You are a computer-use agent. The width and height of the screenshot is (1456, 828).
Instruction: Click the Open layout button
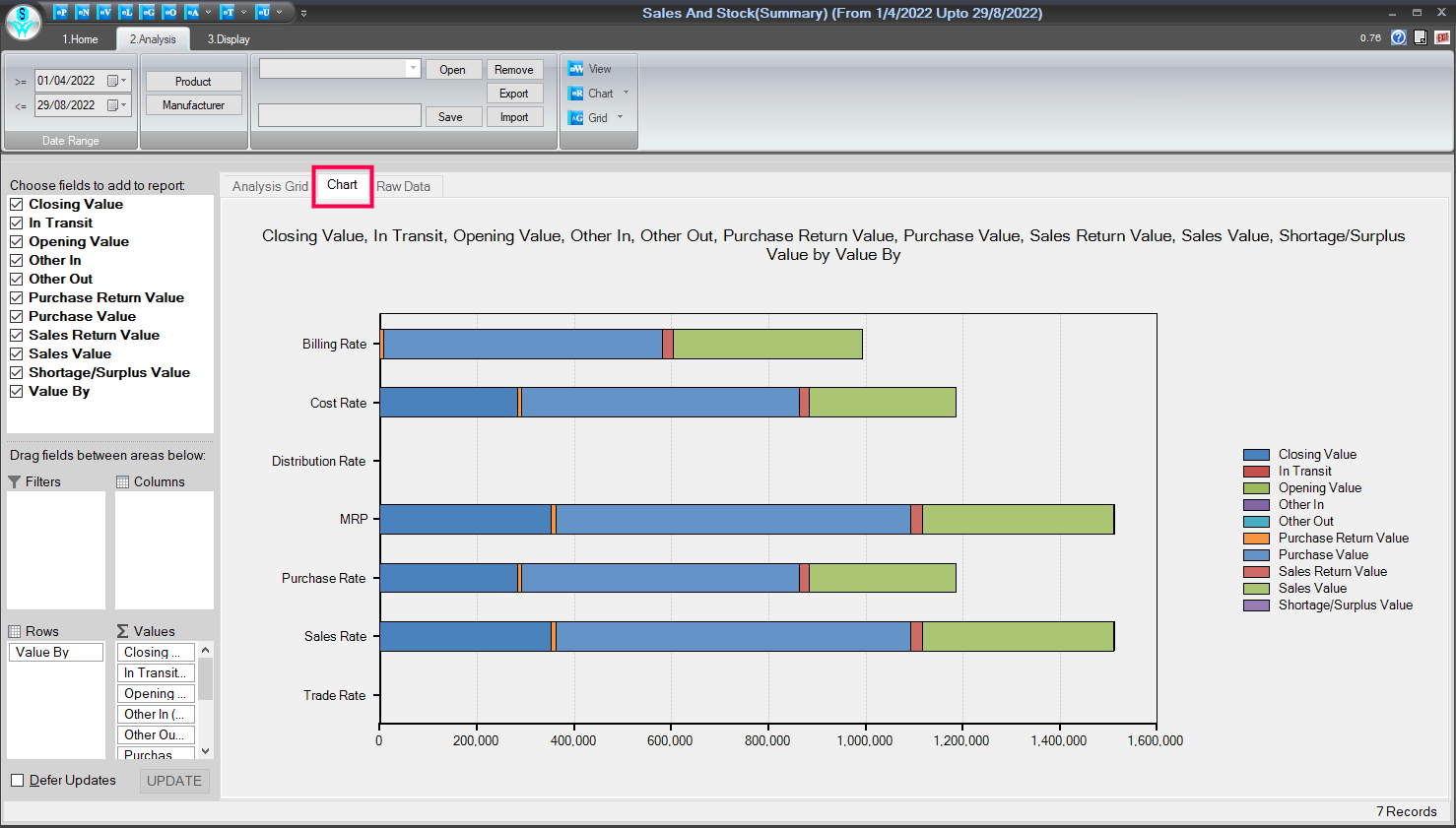pos(453,70)
